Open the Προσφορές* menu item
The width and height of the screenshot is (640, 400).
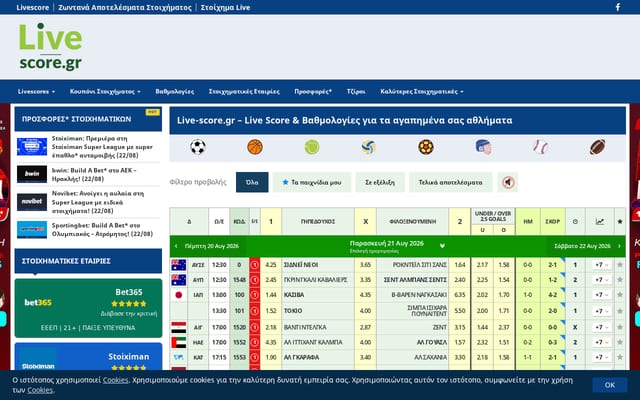point(313,91)
